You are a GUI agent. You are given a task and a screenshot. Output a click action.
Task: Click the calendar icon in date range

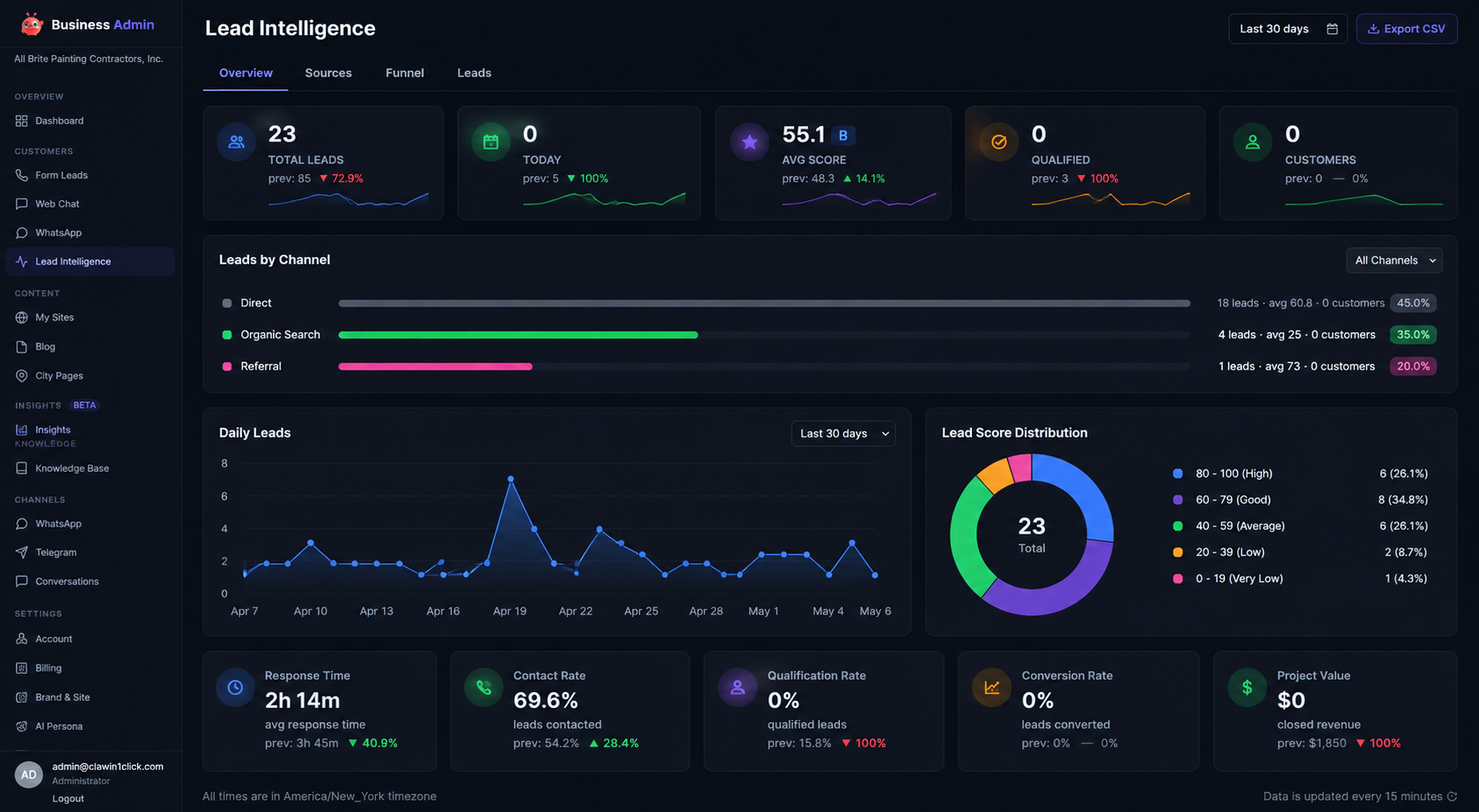1332,29
